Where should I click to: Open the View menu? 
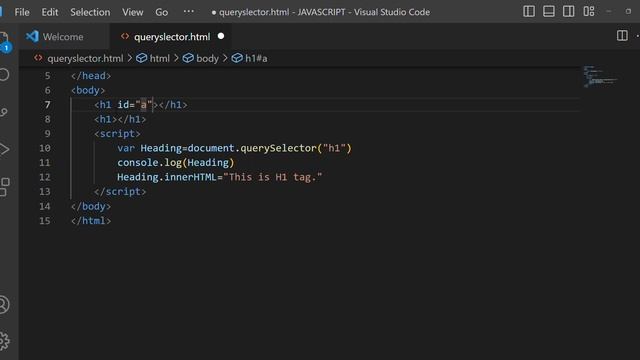(x=133, y=12)
